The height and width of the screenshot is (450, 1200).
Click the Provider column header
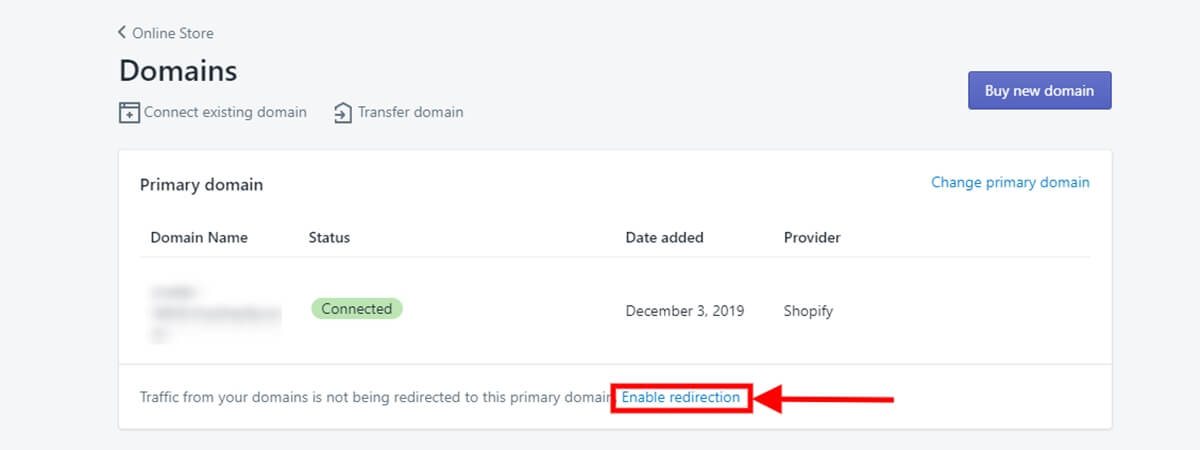812,238
